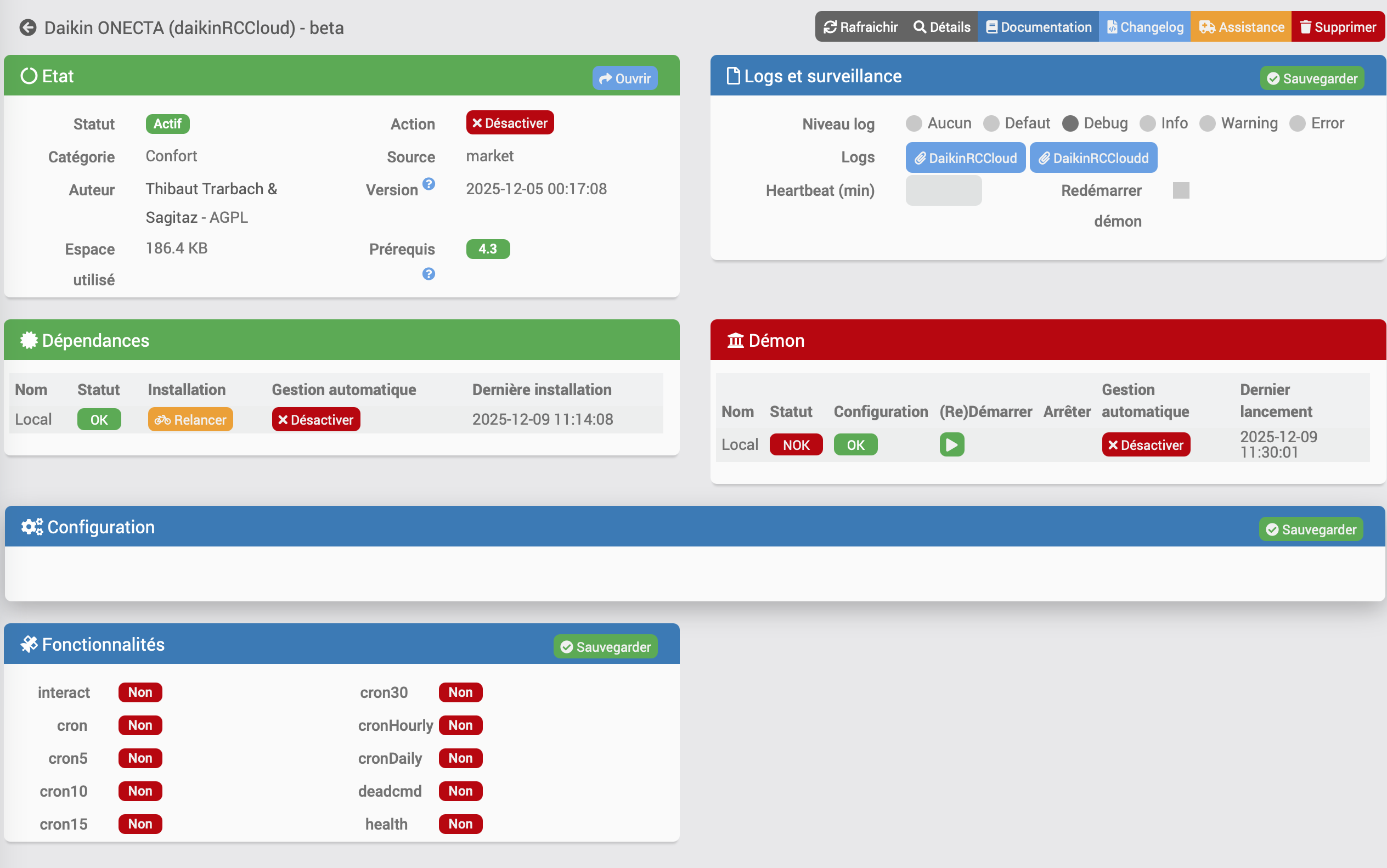Click the Prérequis help question mark icon
The height and width of the screenshot is (868, 1387).
coord(428,274)
